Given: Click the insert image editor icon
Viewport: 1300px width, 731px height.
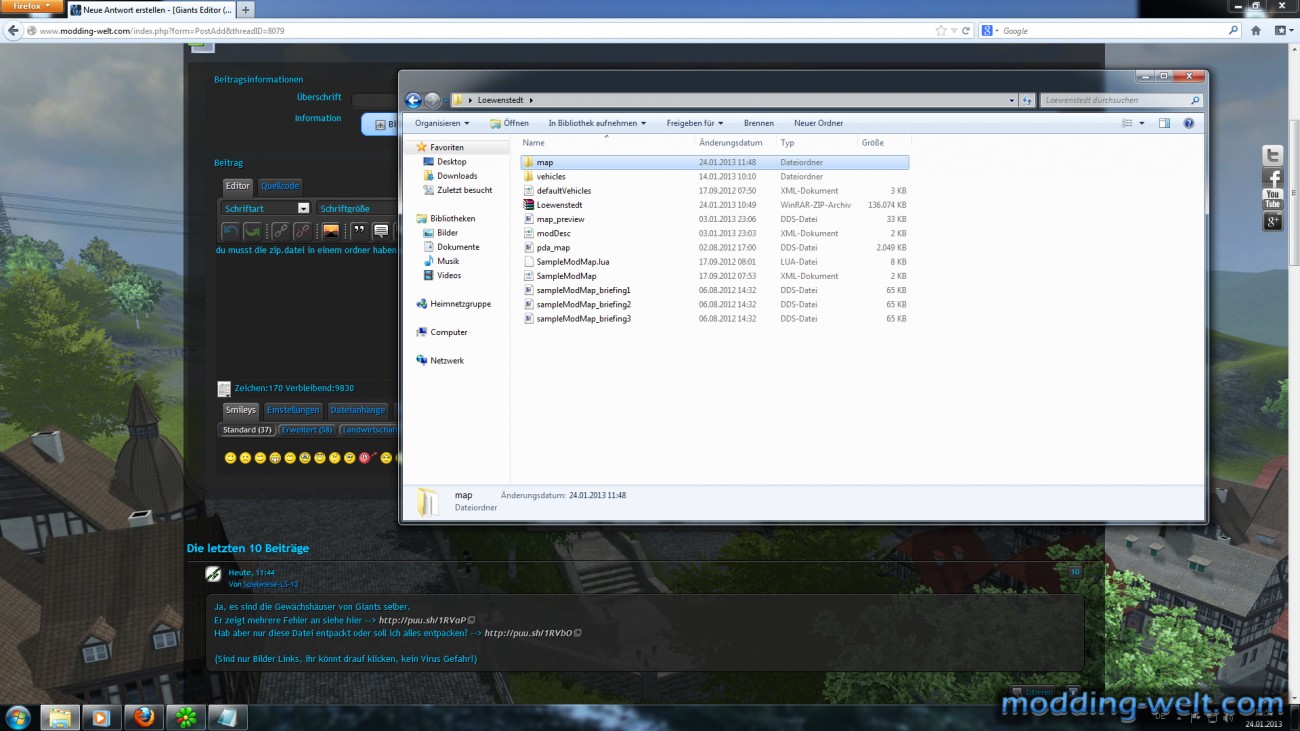Looking at the screenshot, I should click(330, 231).
